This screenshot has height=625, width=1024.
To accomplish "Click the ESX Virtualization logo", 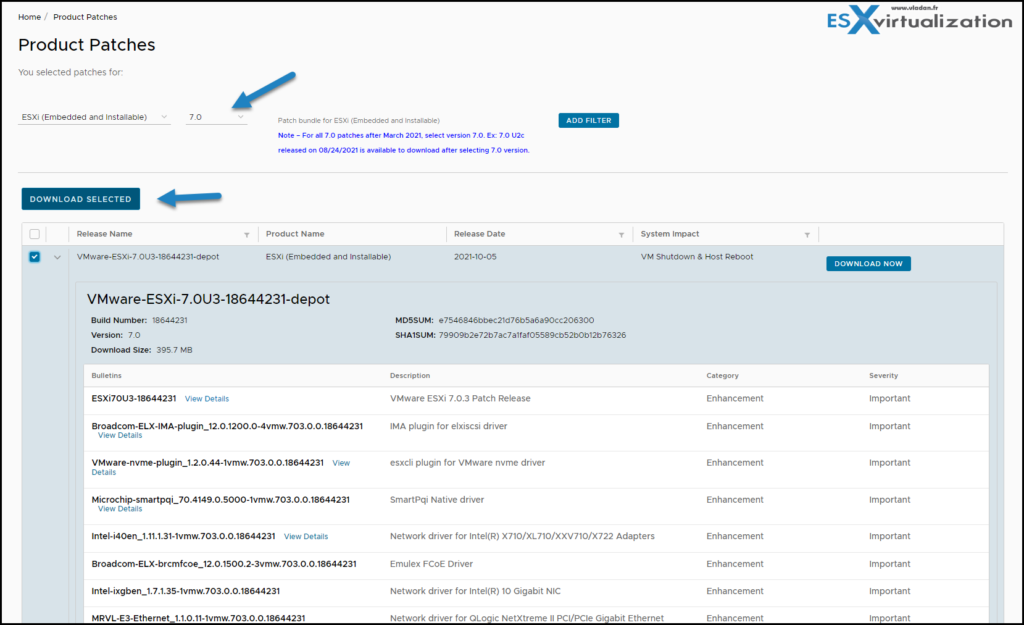I will point(918,19).
